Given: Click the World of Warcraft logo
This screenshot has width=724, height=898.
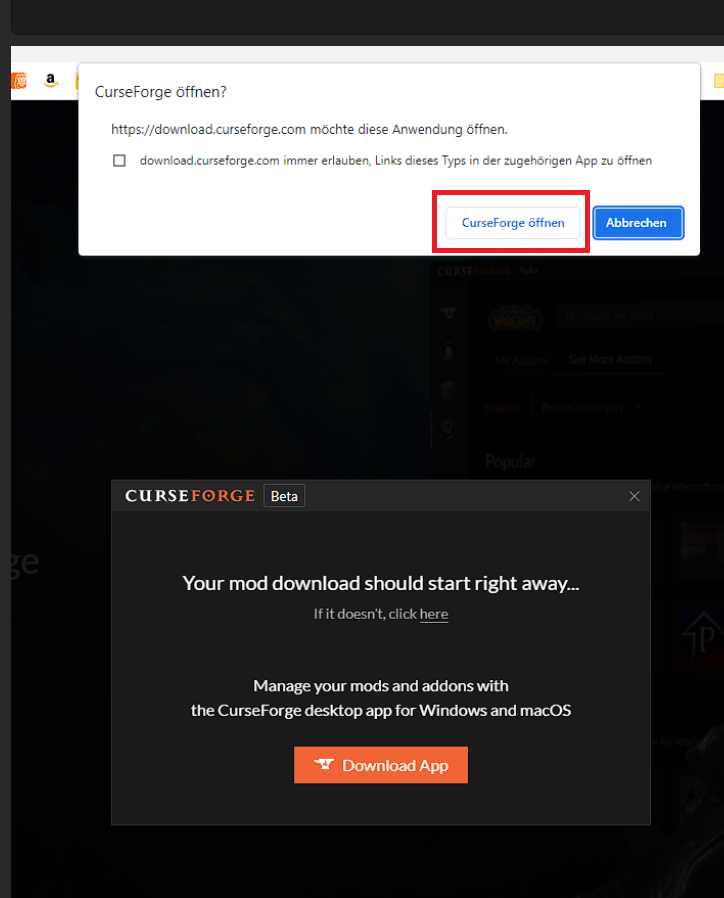Looking at the screenshot, I should [x=515, y=318].
